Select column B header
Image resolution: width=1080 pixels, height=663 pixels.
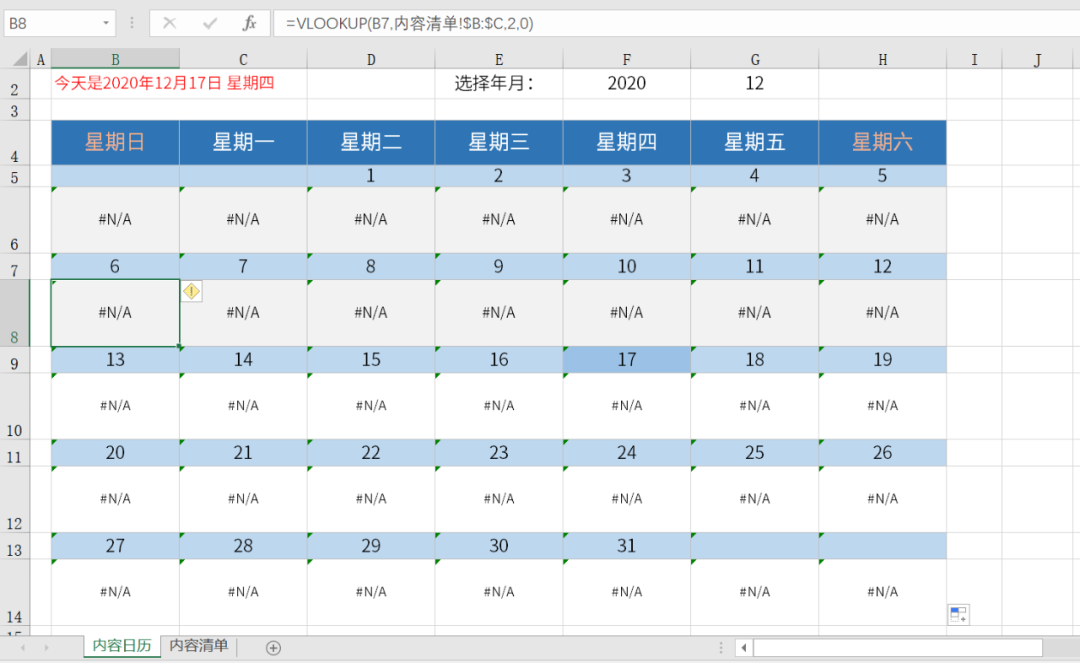click(115, 59)
